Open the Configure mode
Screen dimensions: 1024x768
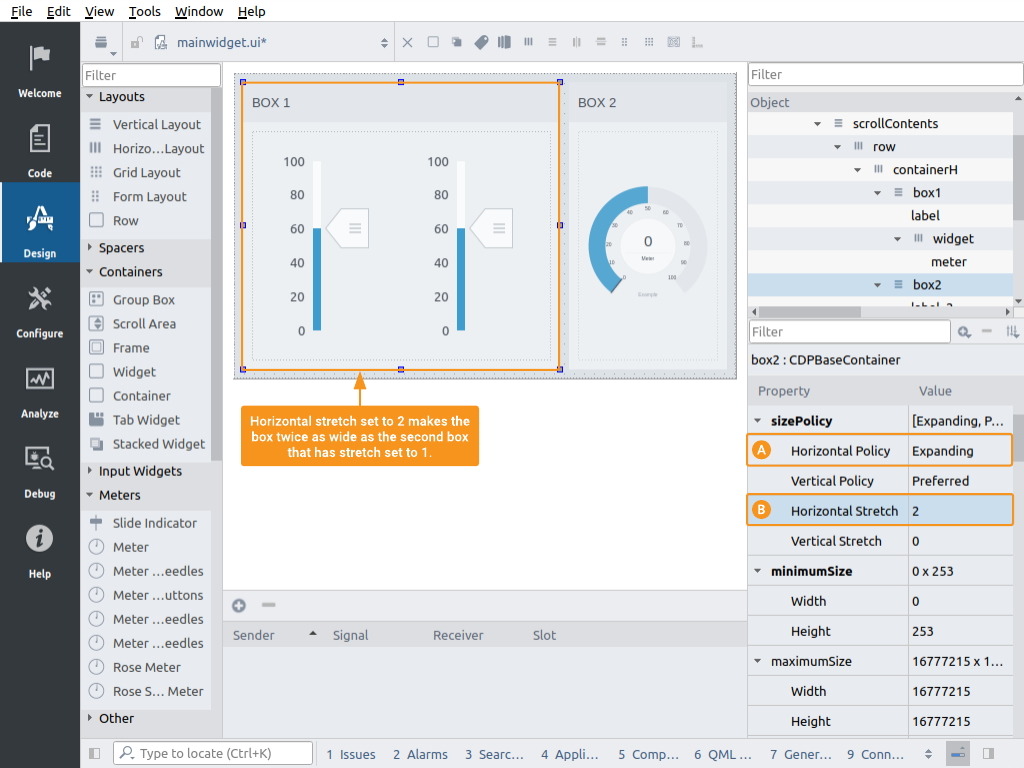point(40,311)
